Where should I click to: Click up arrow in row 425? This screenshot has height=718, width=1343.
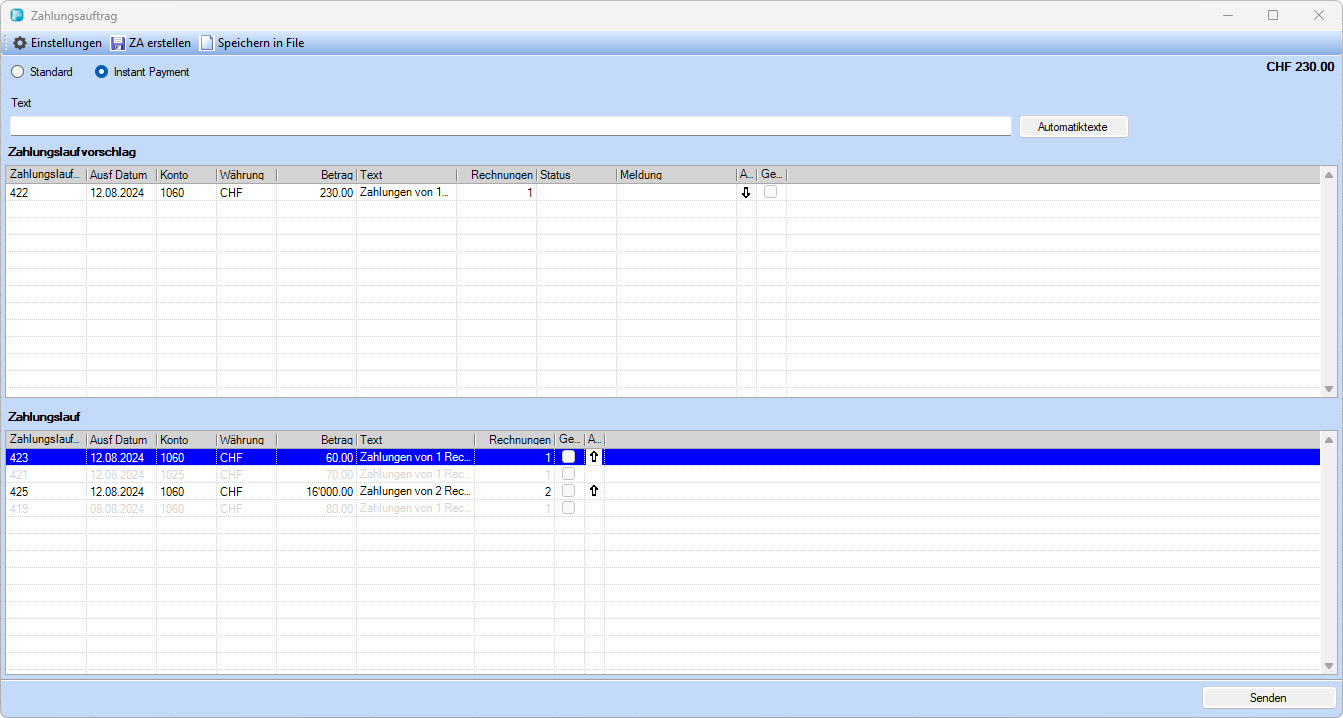pyautogui.click(x=594, y=491)
